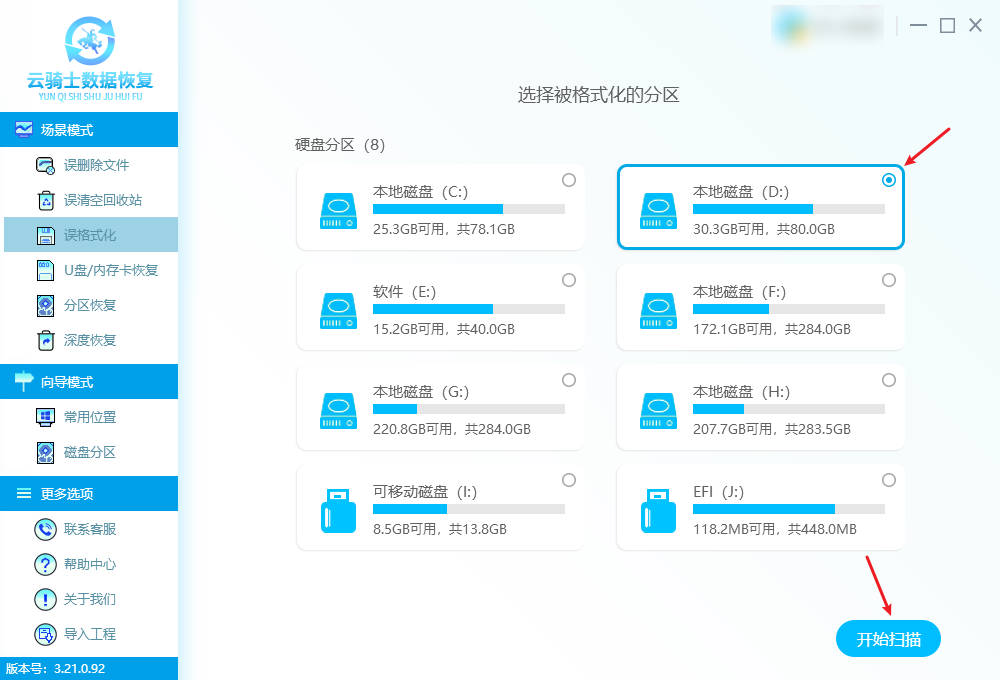
Task: Open the 帮助中心 question mark icon
Action: (45, 564)
